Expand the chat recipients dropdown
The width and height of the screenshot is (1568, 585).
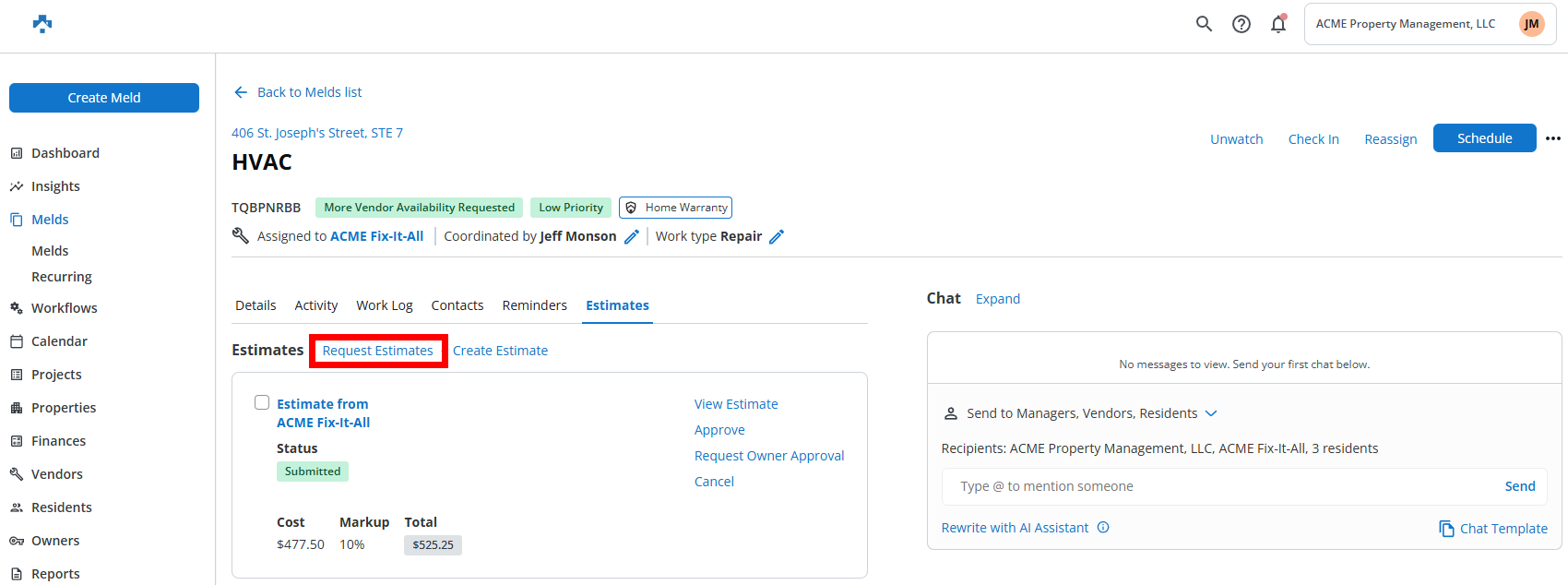(1211, 413)
